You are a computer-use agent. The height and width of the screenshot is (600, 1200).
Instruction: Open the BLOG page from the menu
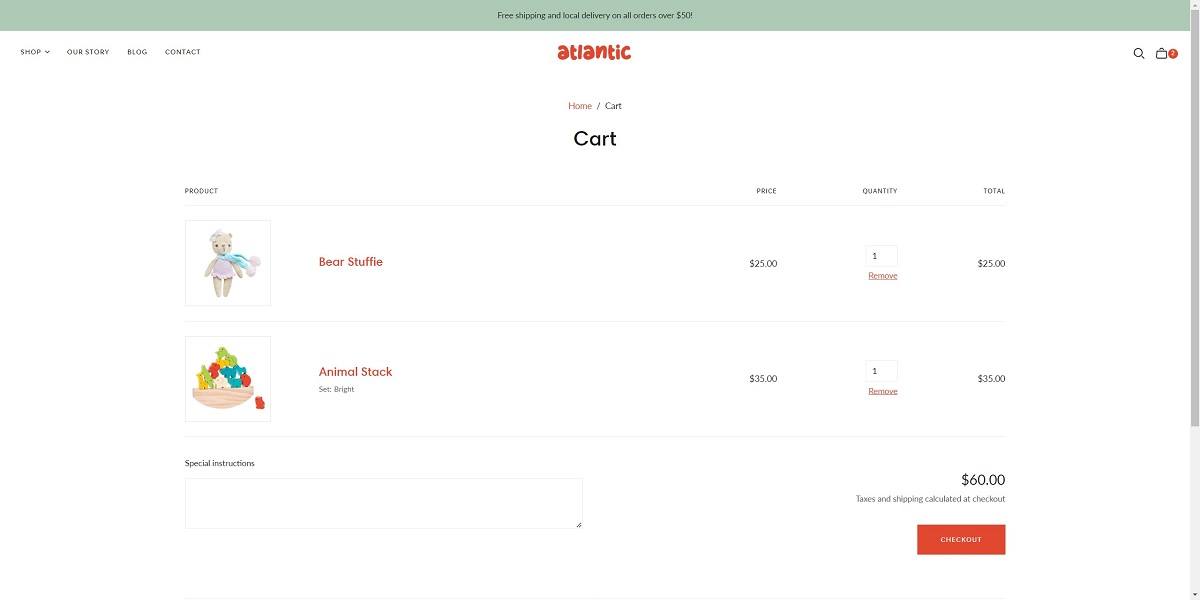137,51
